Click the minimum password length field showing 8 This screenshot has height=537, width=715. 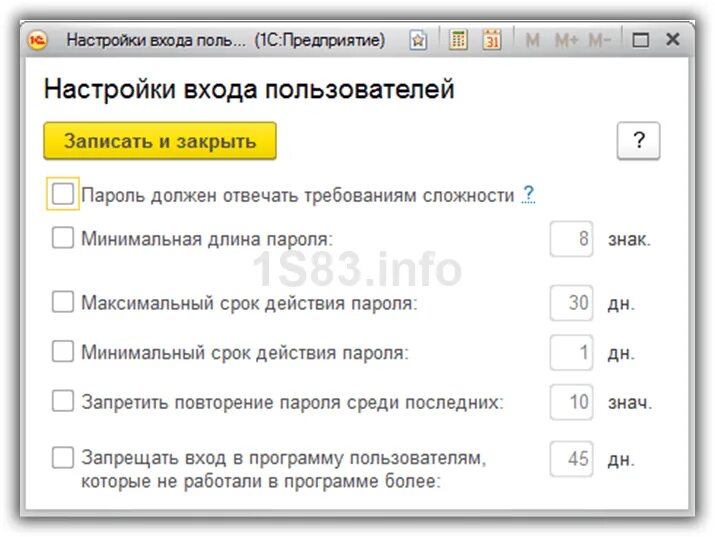tap(571, 239)
